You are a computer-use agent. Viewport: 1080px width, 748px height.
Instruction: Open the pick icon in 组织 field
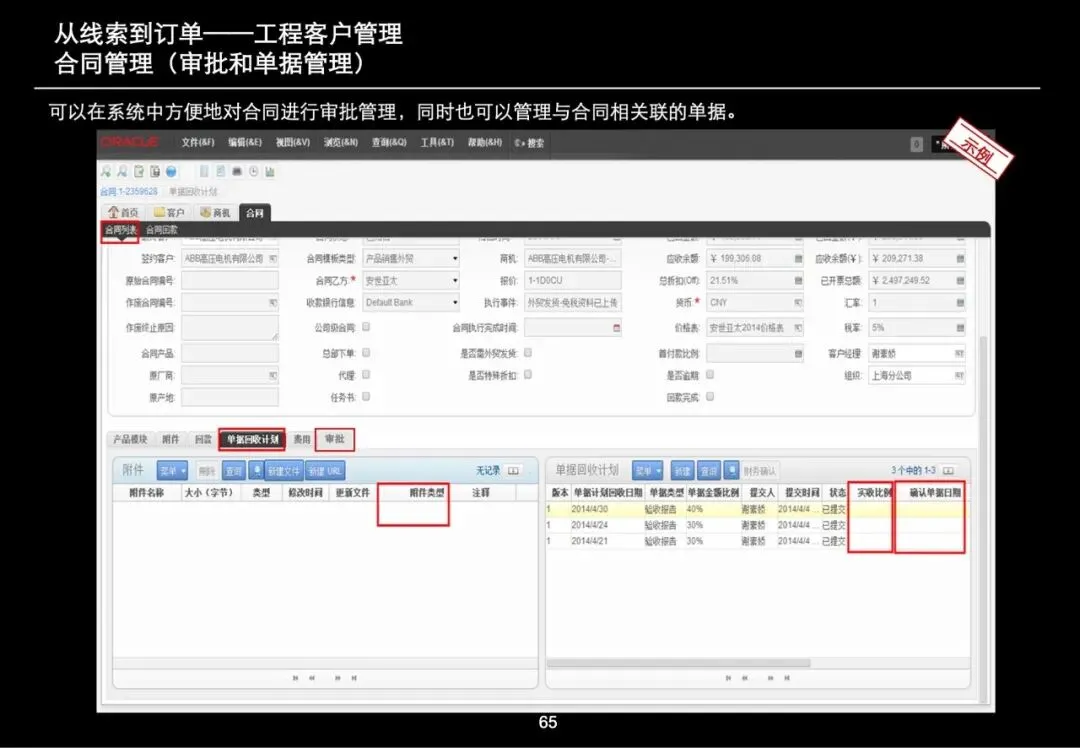tap(959, 375)
